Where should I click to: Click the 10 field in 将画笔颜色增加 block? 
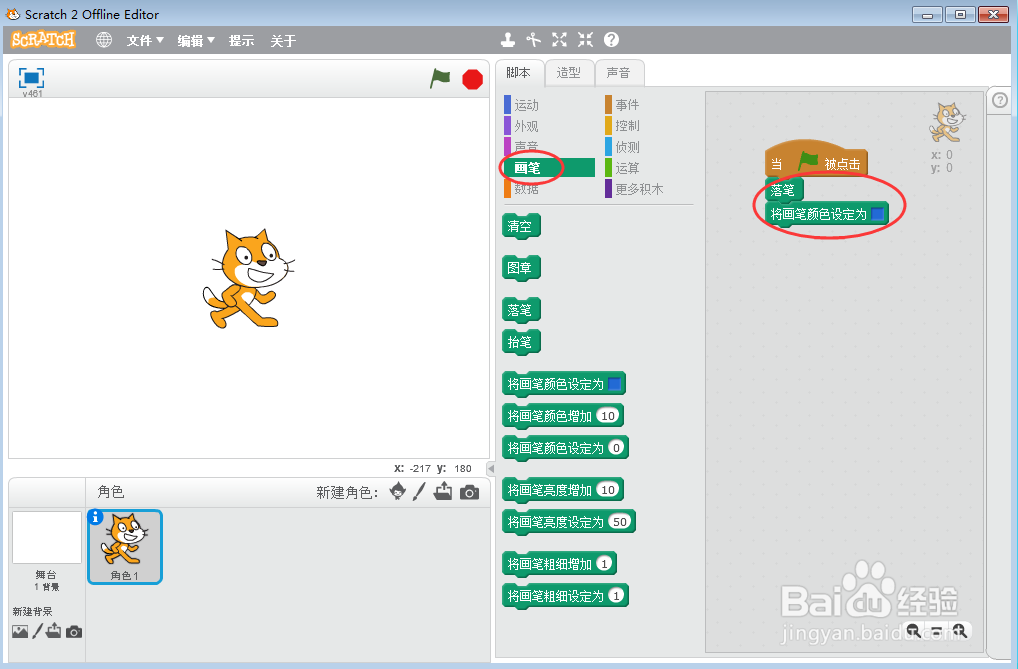point(608,416)
